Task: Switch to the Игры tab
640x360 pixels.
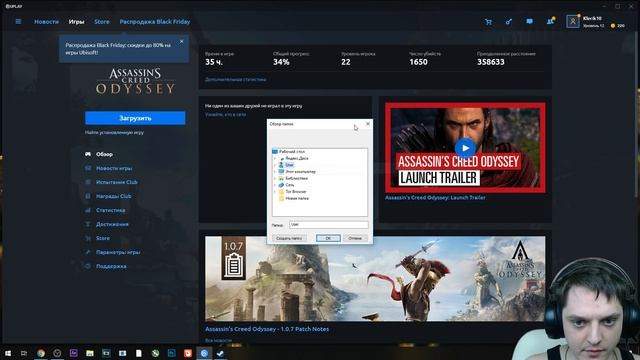Action: 76,22
